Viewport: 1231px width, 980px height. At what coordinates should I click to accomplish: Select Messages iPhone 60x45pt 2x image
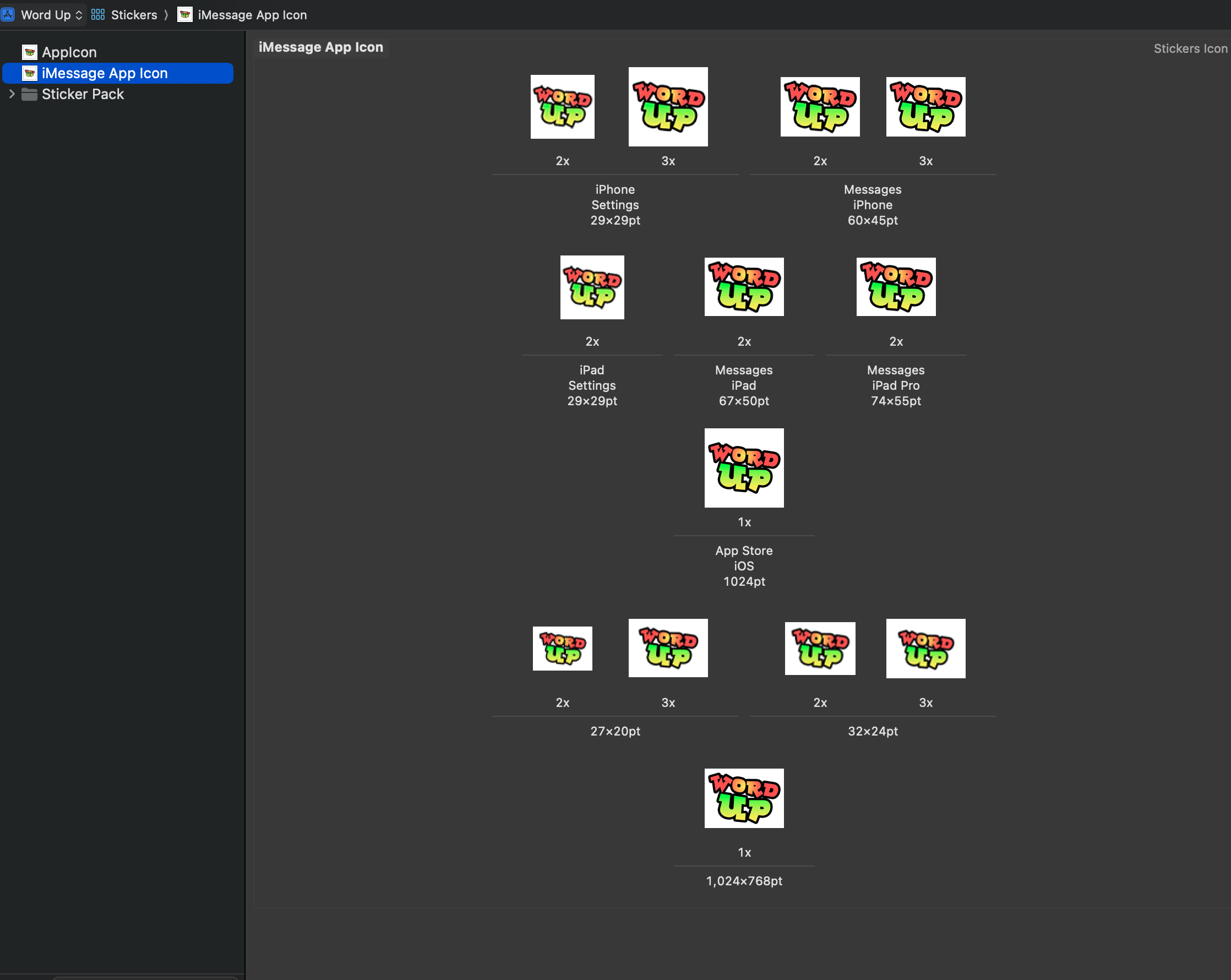point(819,107)
